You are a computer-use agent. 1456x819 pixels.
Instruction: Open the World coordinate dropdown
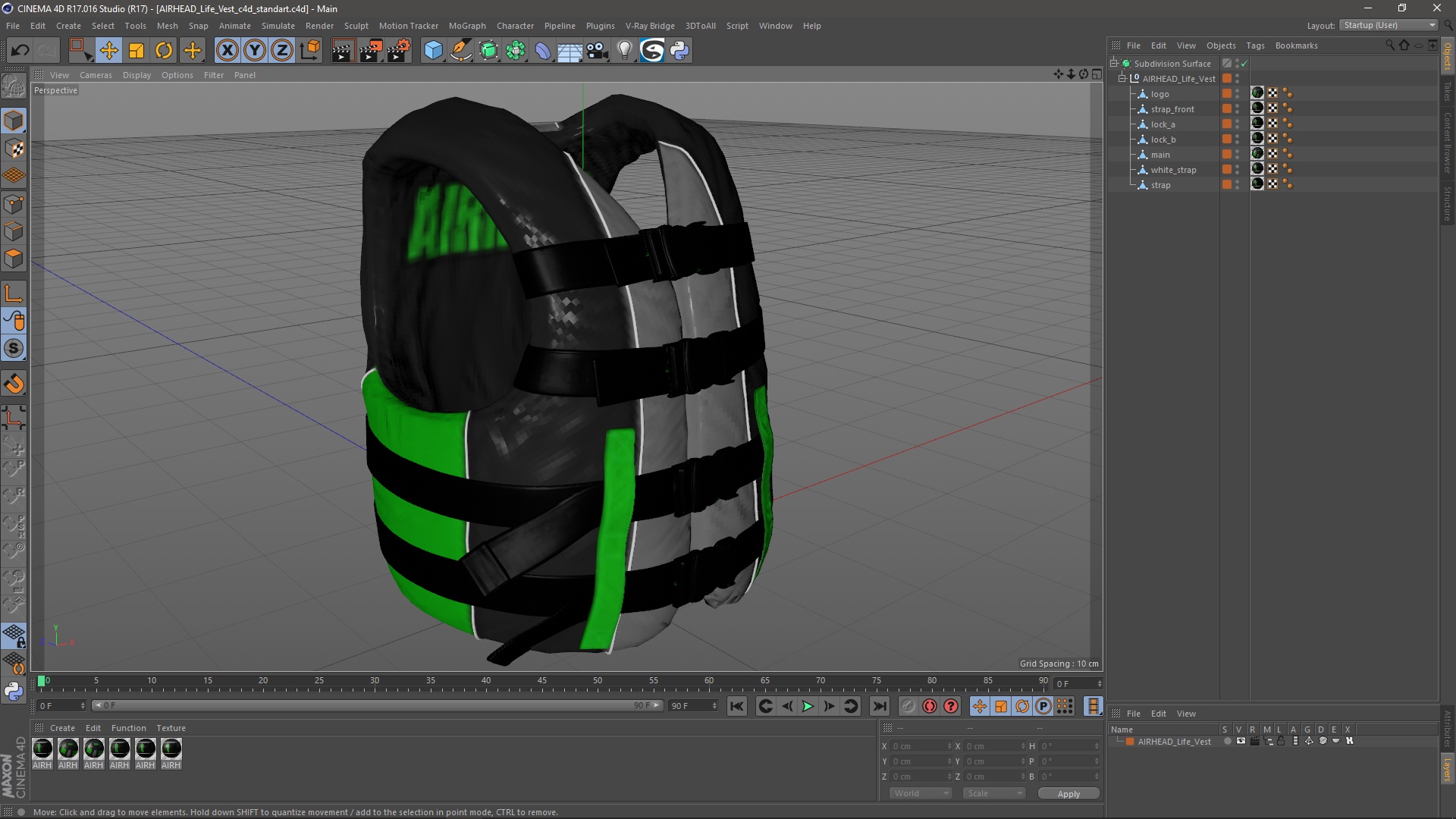pyautogui.click(x=921, y=793)
